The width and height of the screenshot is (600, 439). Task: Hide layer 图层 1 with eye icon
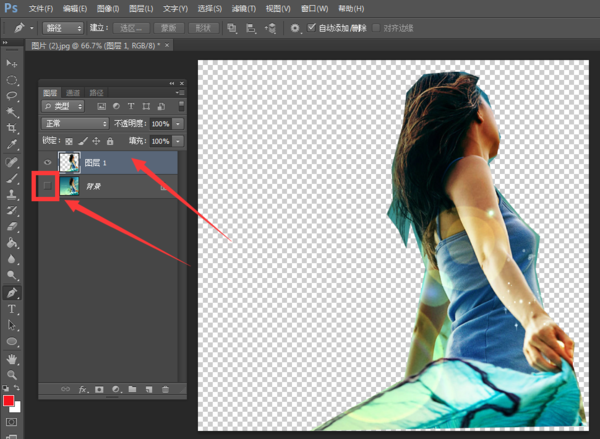tap(47, 162)
